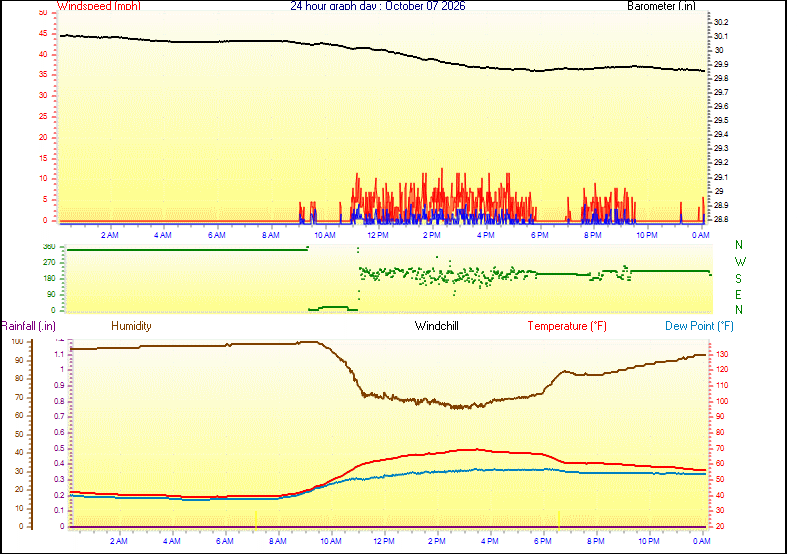The width and height of the screenshot is (798, 554).
Task: Click the 110 temperature axis value
Action: point(722,386)
